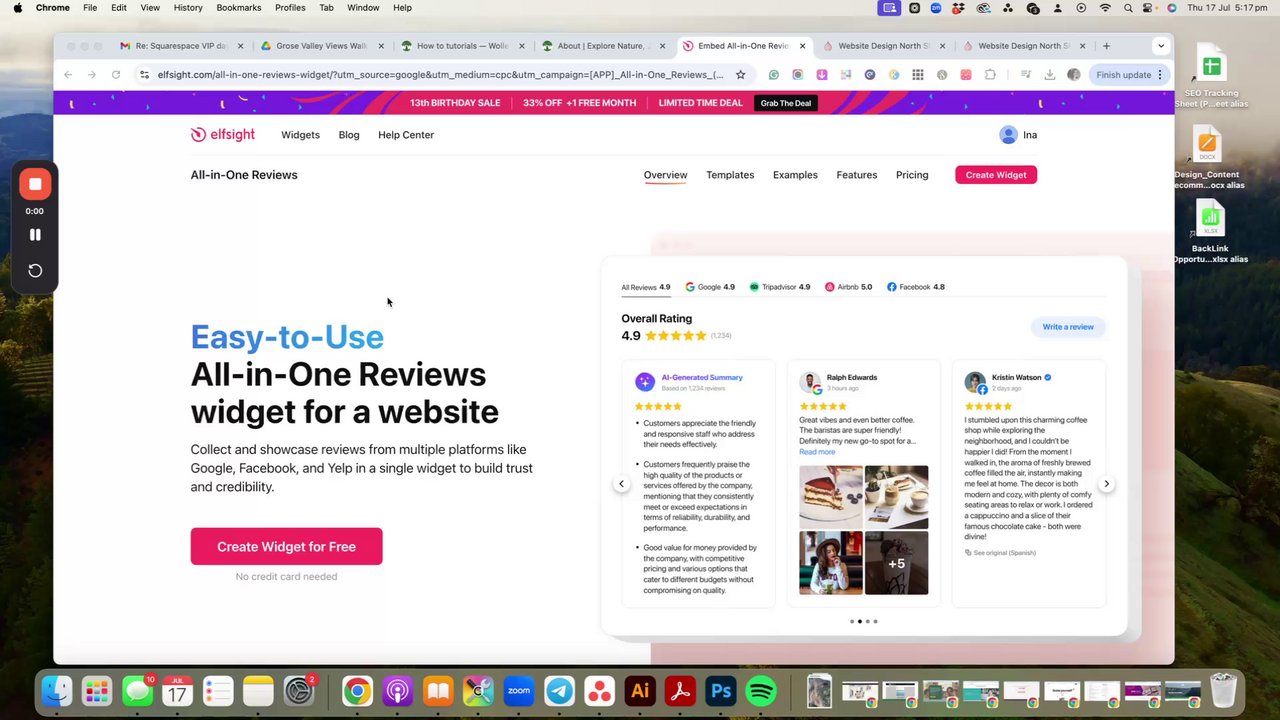1280x720 pixels.
Task: Click the Elfsight logo
Action: [x=223, y=135]
